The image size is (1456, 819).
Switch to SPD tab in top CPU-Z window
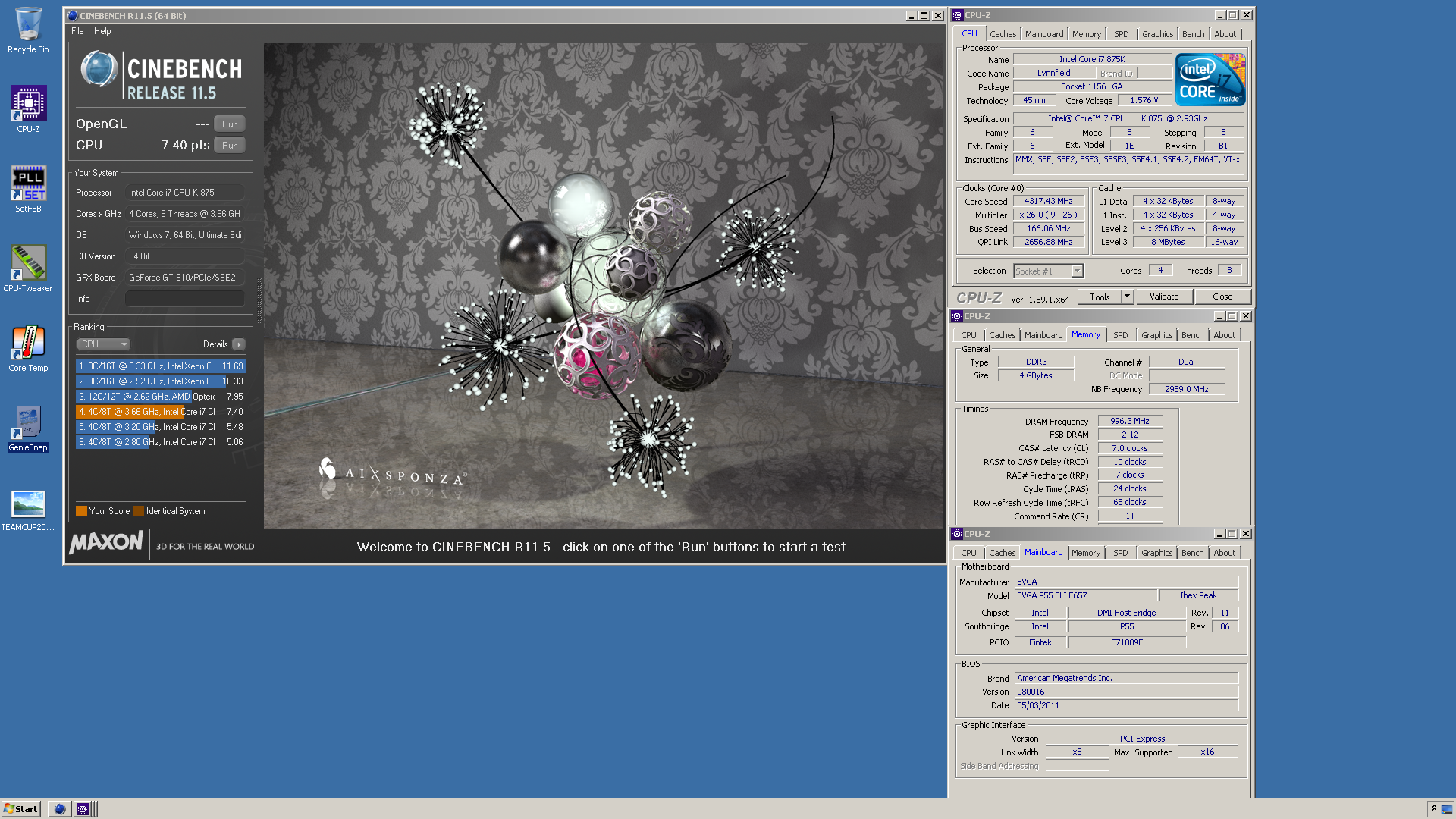tap(1121, 34)
